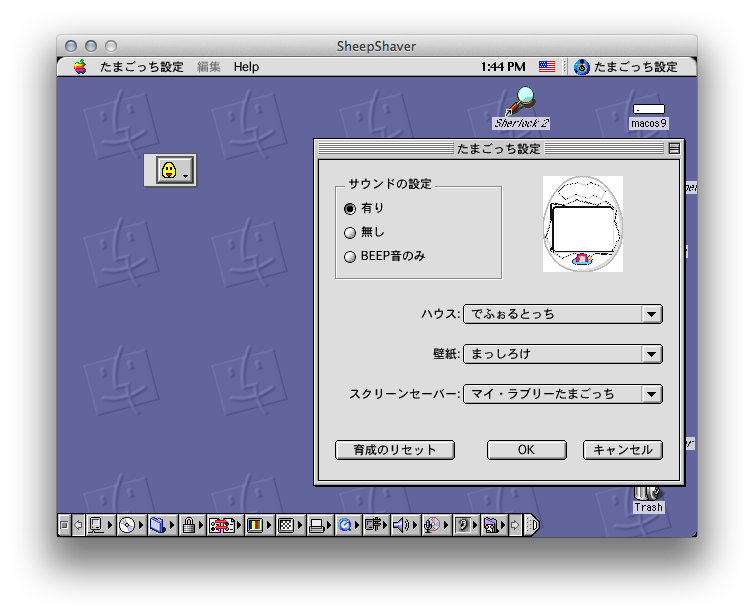This screenshot has width=754, height=616.
Task: Open the Apple menu
Action: (x=80, y=67)
